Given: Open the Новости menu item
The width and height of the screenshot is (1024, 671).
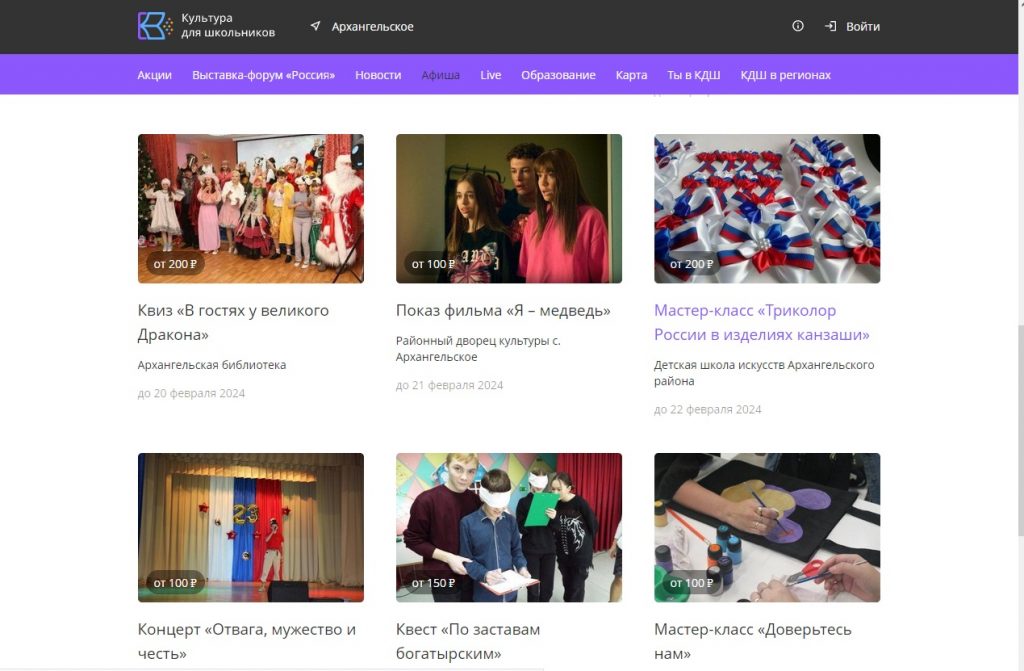Looking at the screenshot, I should (378, 75).
